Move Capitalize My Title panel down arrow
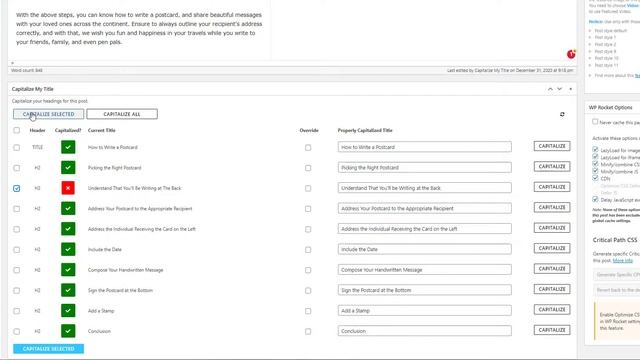This screenshot has height=360, width=640. pyautogui.click(x=560, y=89)
